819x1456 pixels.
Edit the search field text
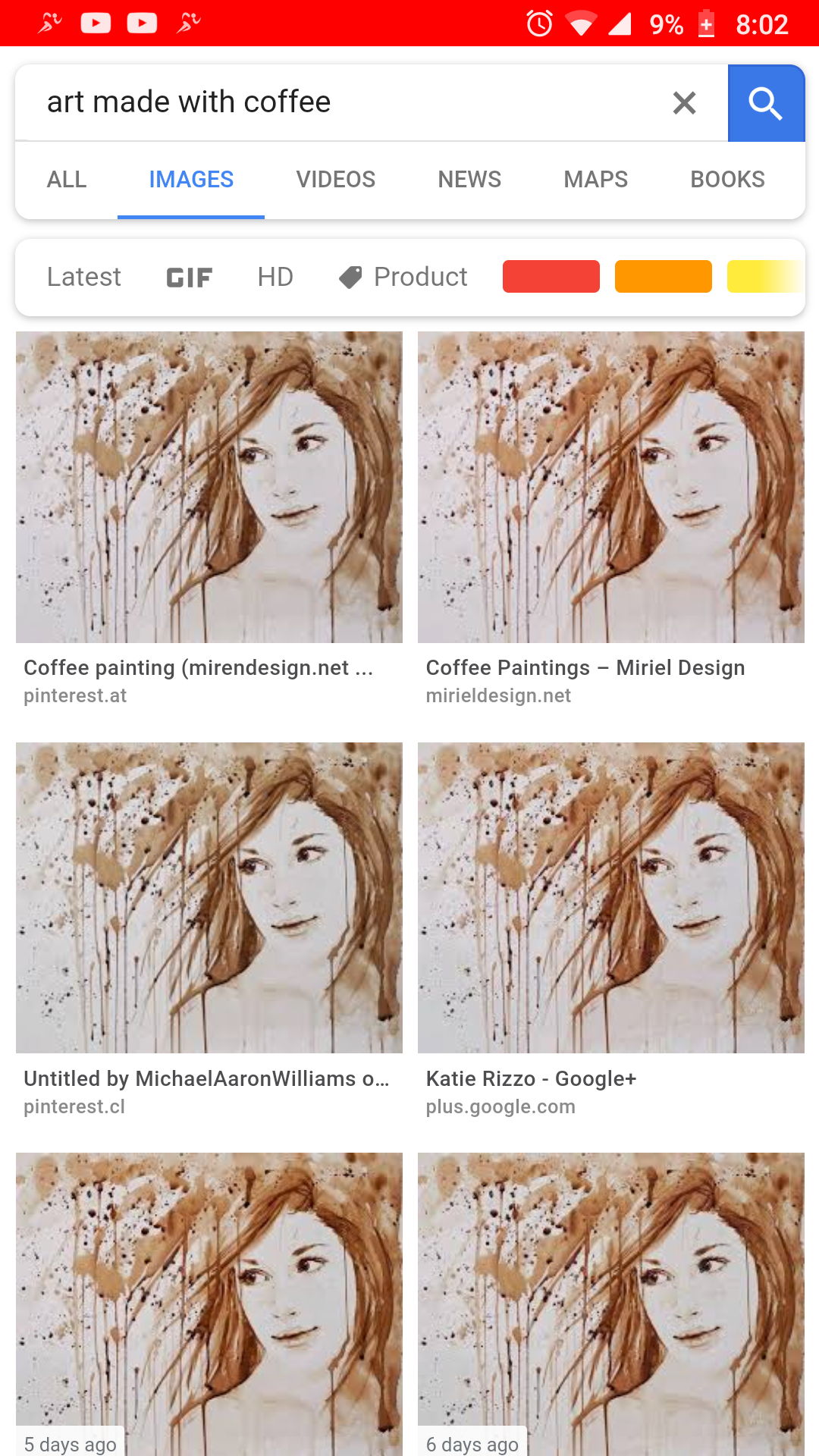(341, 102)
